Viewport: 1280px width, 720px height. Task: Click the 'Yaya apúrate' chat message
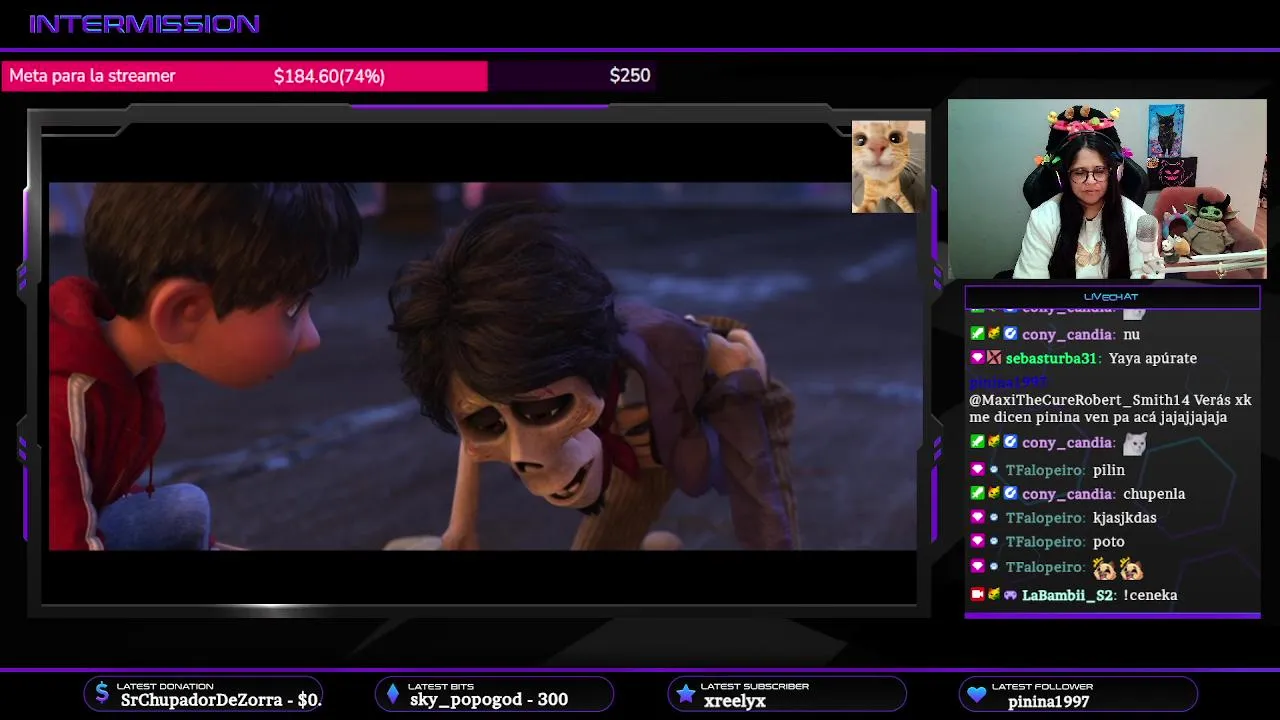(x=1153, y=358)
